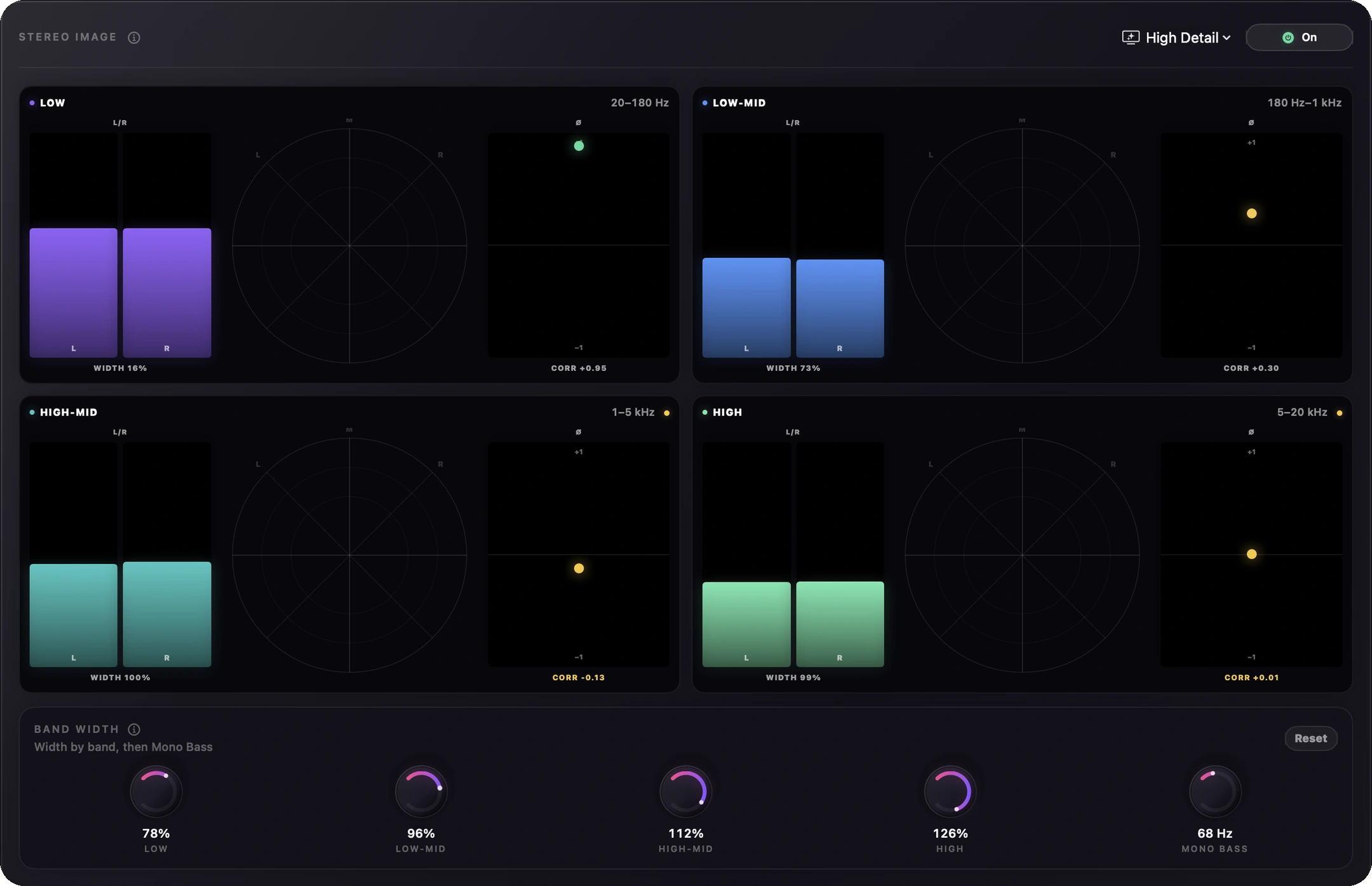Select the HIGH band header label
This screenshot has height=886, width=1372.
point(727,412)
